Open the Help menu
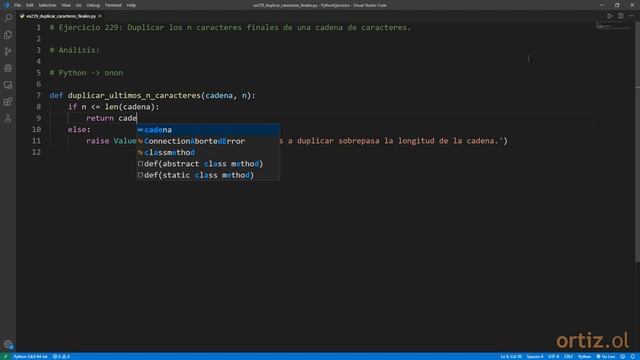The image size is (640, 360). tap(131, 5)
